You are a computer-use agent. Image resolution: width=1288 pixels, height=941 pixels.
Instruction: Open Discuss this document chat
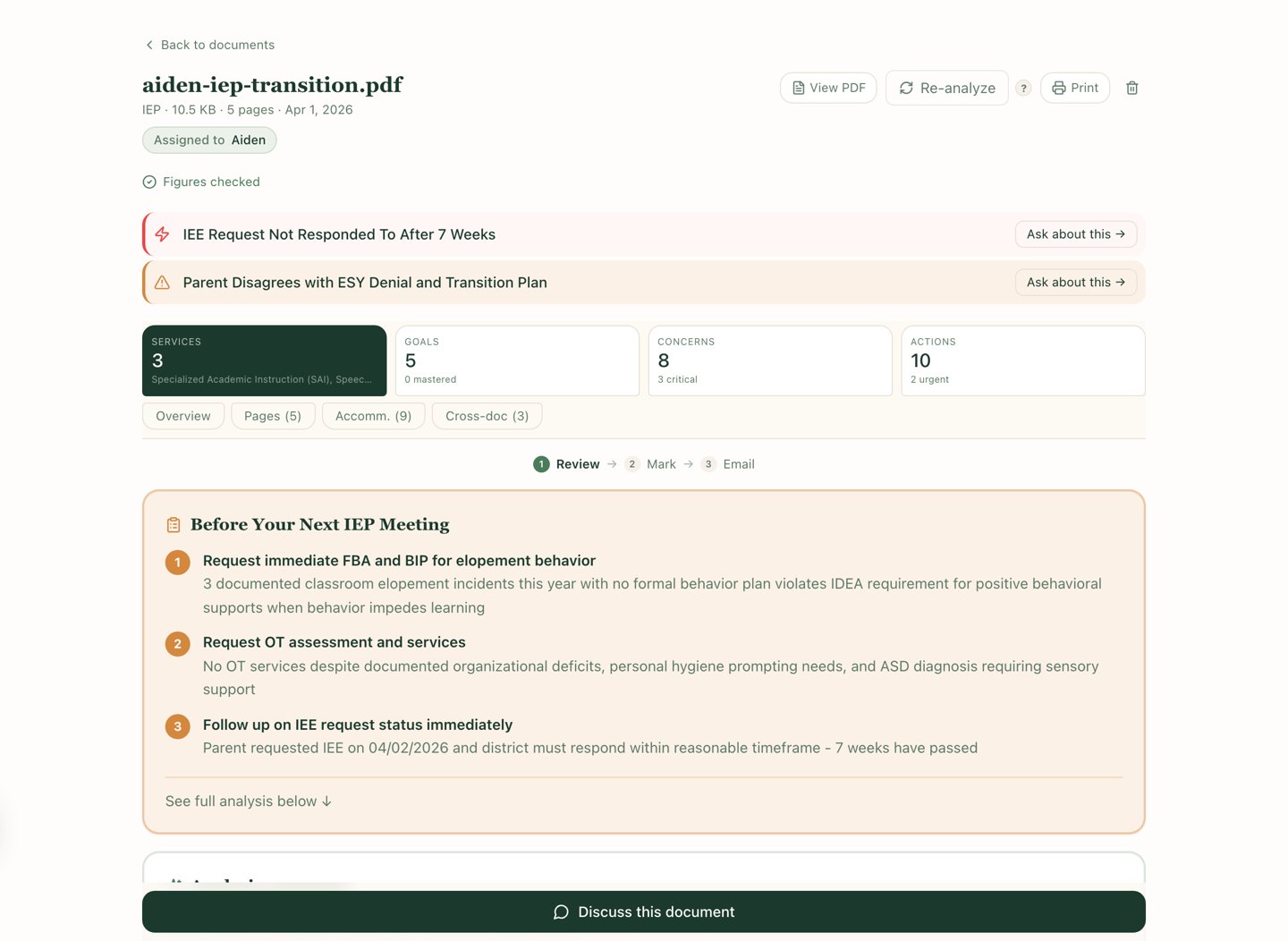tap(644, 911)
